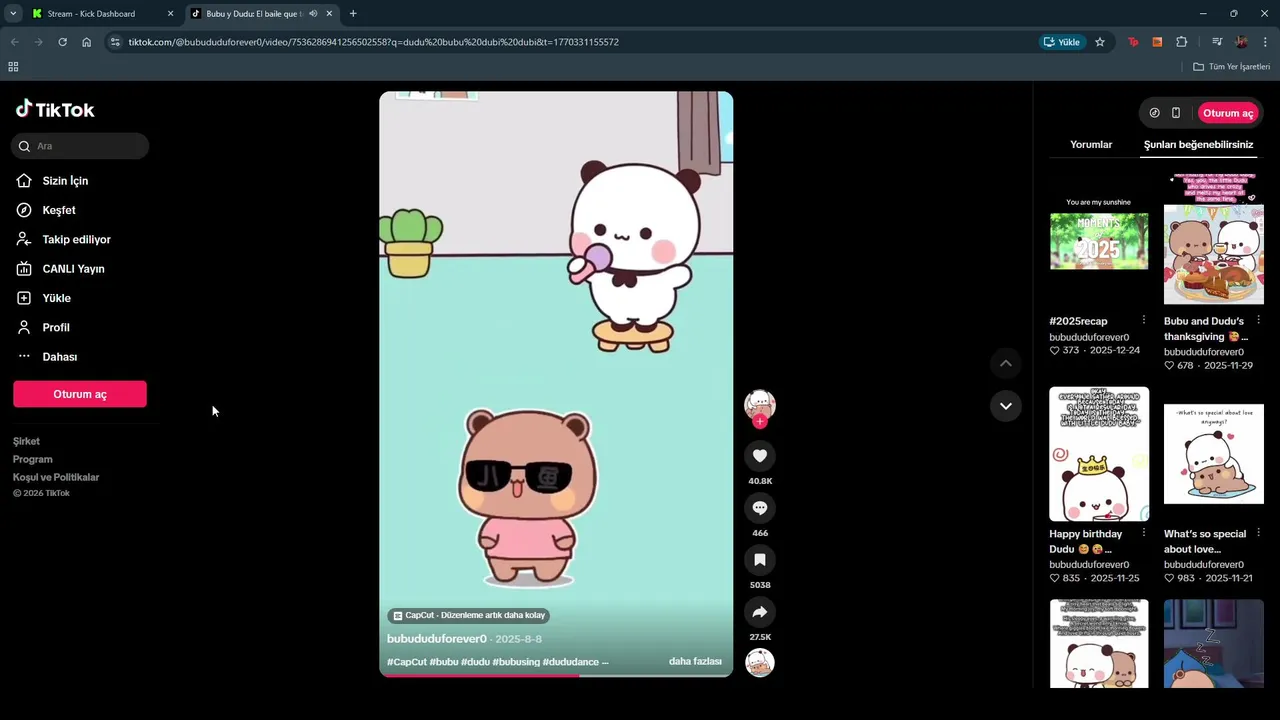Reload the page
Viewport: 1280px width, 720px height.
click(62, 42)
